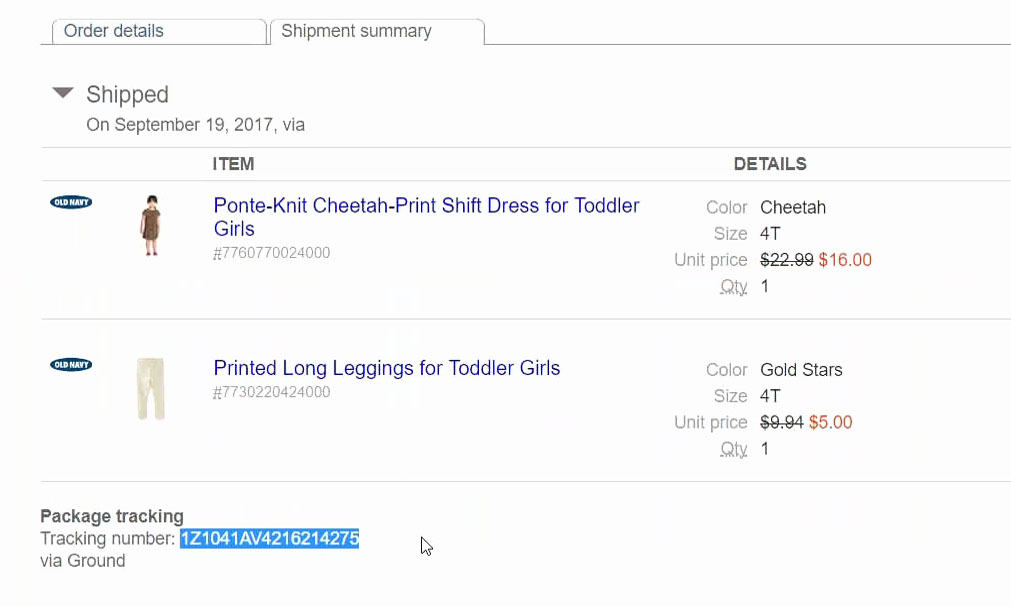The height and width of the screenshot is (606, 1011).
Task: Click the Shipped heading text
Action: (x=127, y=95)
